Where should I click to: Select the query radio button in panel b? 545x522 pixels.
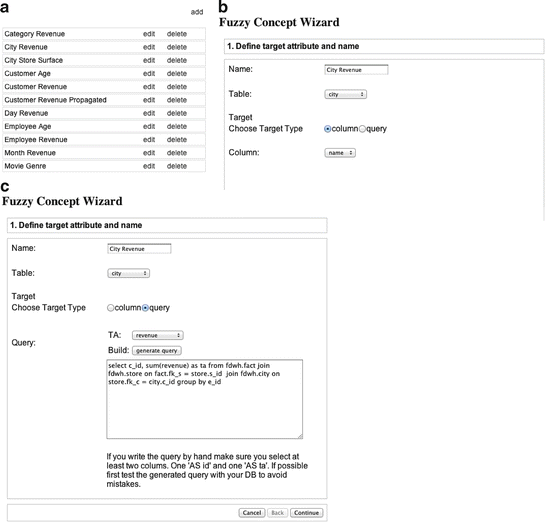(362, 129)
